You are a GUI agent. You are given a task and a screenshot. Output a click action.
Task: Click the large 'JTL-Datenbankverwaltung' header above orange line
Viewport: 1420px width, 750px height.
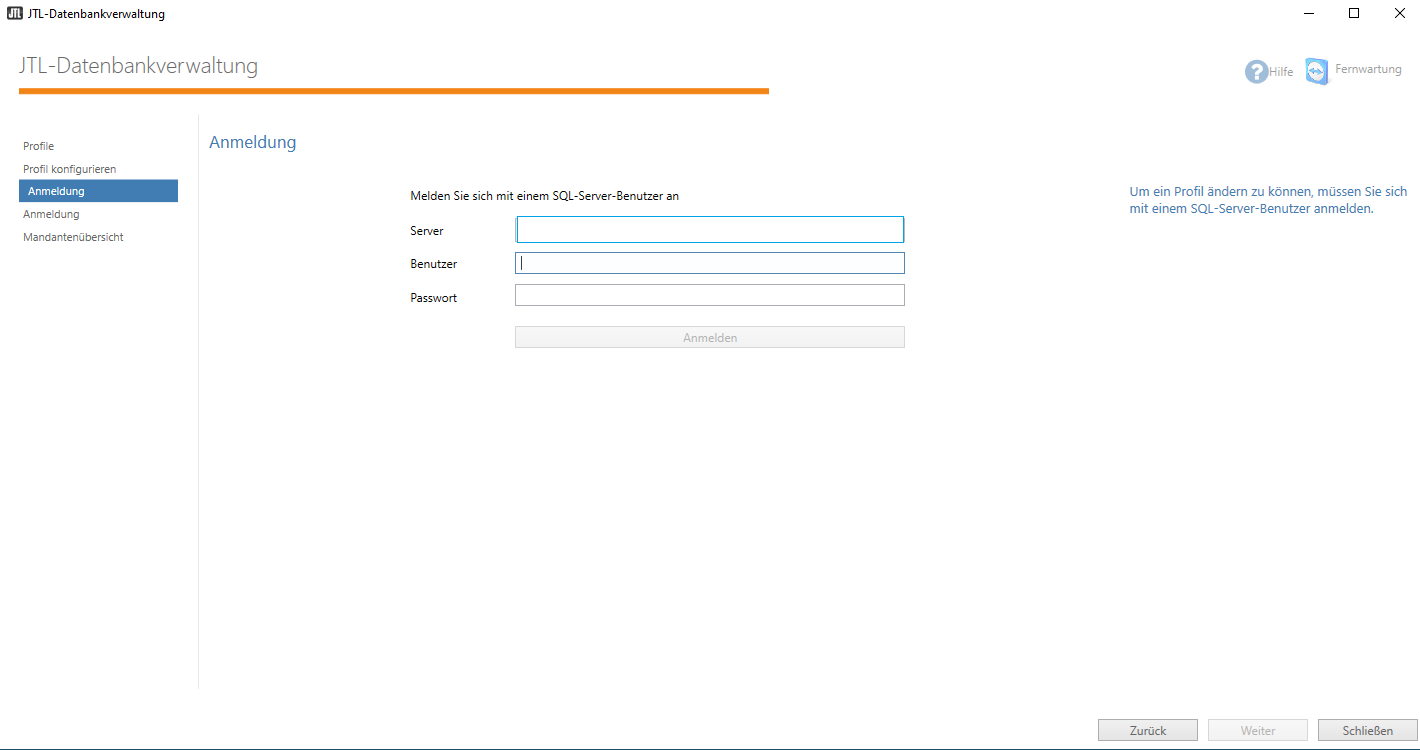point(138,66)
